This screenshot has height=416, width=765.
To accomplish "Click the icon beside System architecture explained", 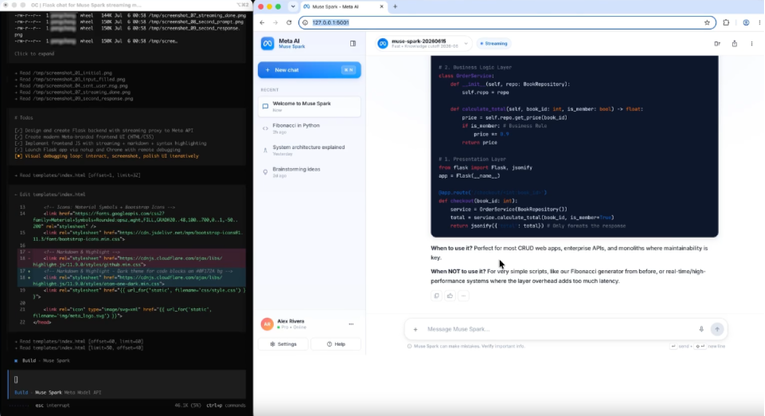I will click(265, 151).
